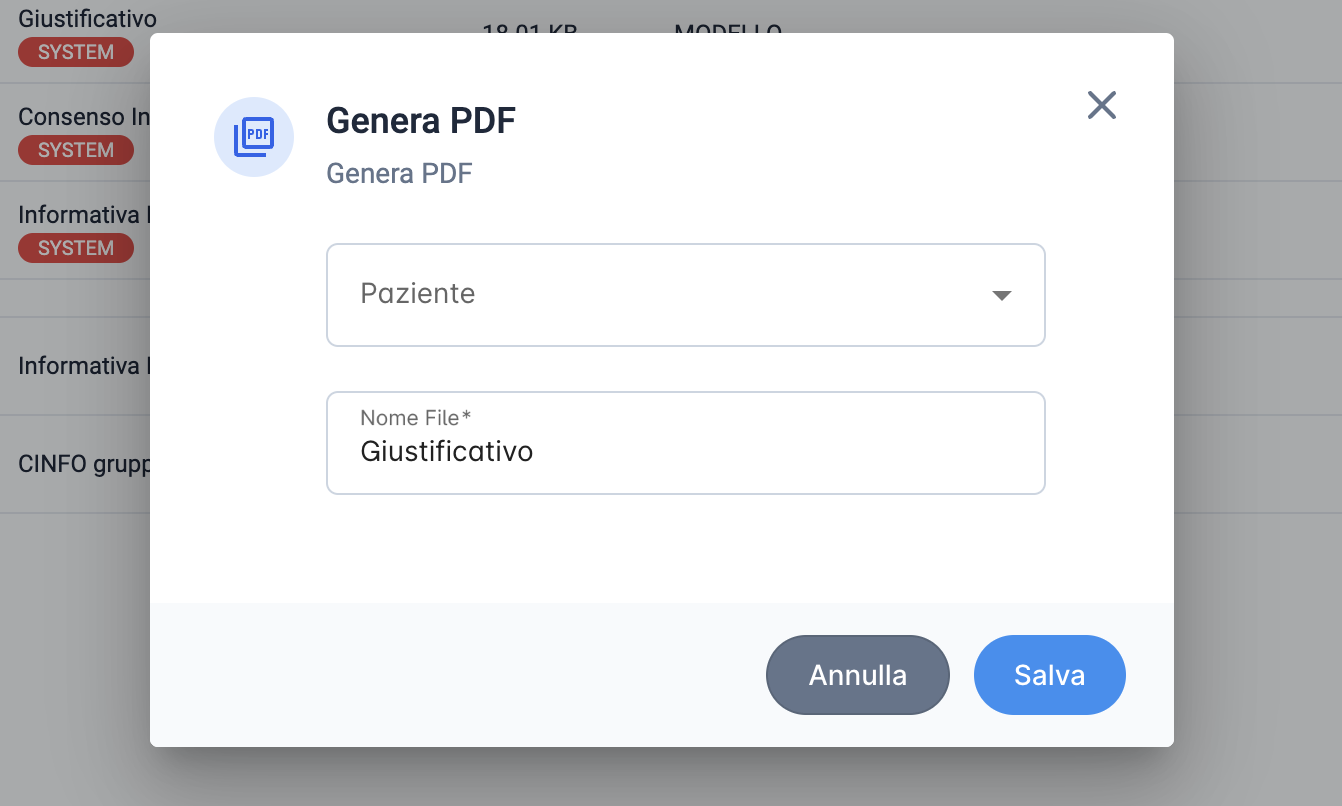Click the Salva button

click(x=1050, y=675)
